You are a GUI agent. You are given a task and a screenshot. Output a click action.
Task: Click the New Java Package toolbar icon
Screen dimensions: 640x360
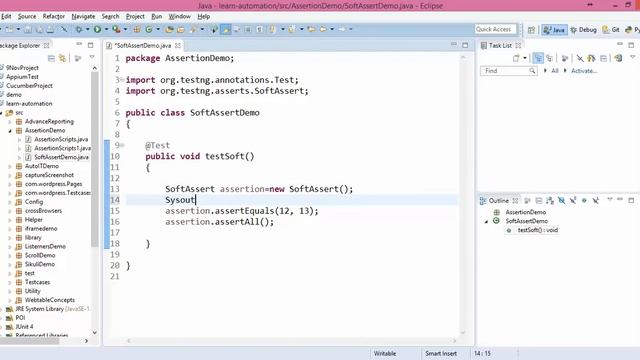(x=137, y=29)
